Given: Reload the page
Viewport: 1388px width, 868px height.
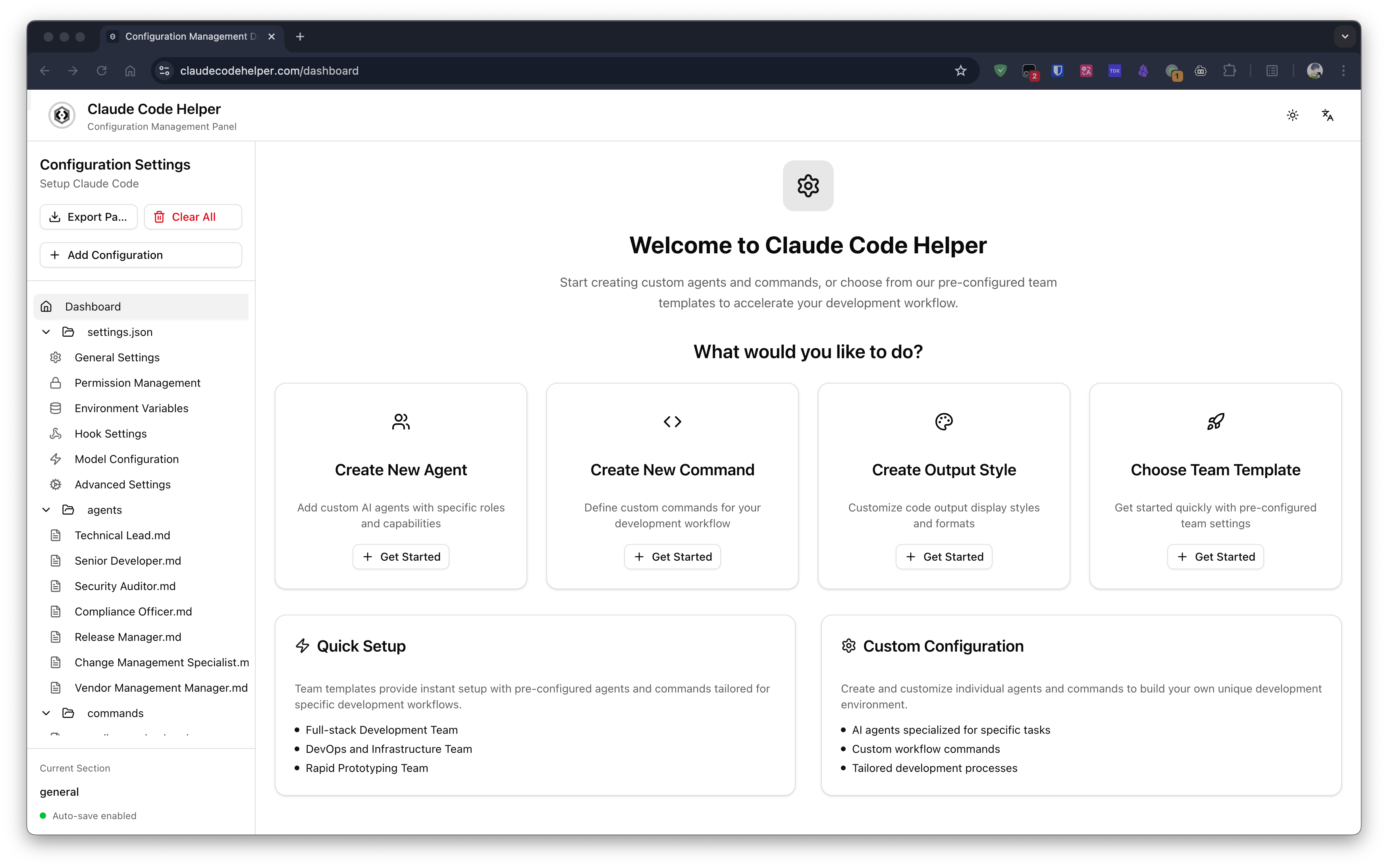Looking at the screenshot, I should tap(102, 71).
